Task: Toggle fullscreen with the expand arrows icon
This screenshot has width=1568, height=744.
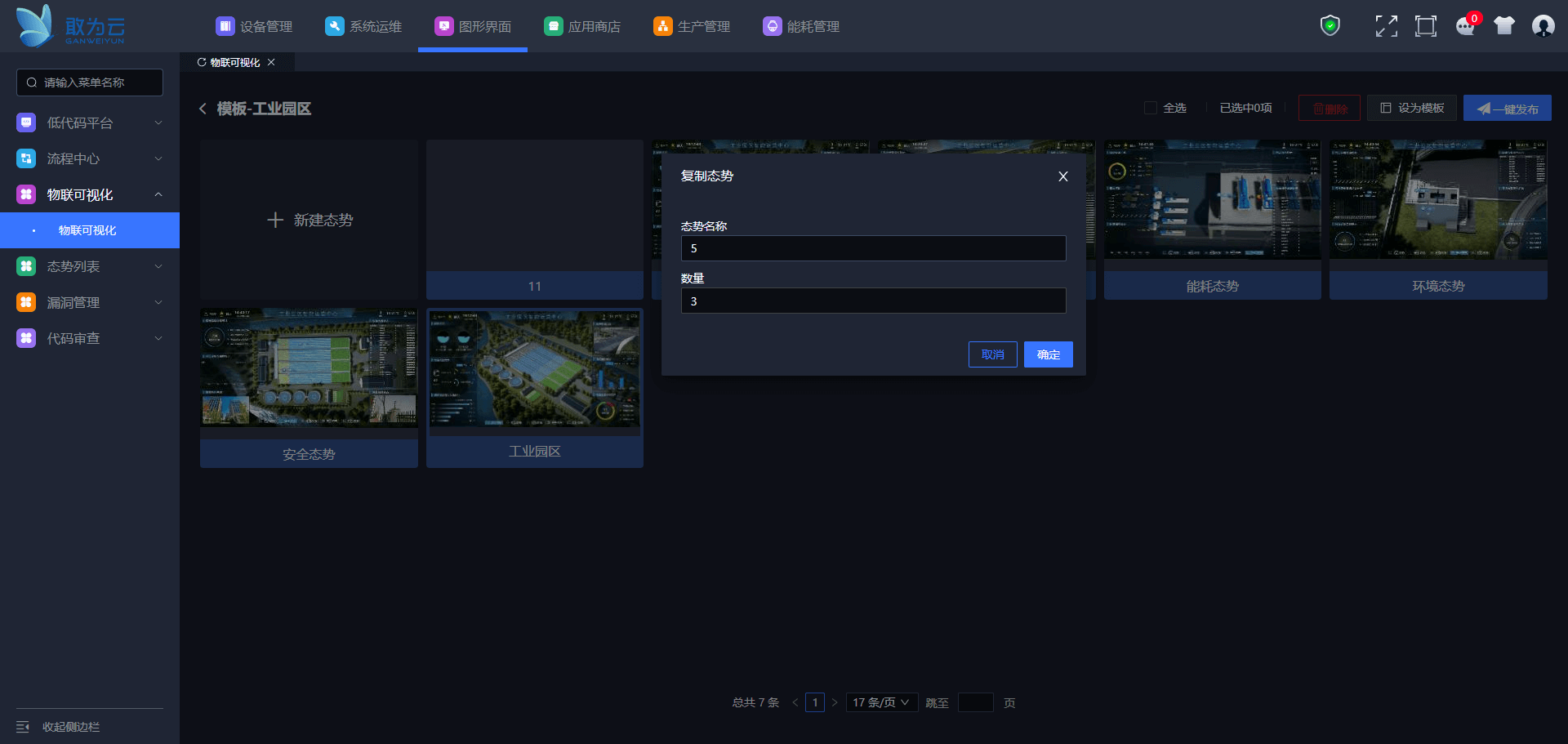Action: 1386,26
